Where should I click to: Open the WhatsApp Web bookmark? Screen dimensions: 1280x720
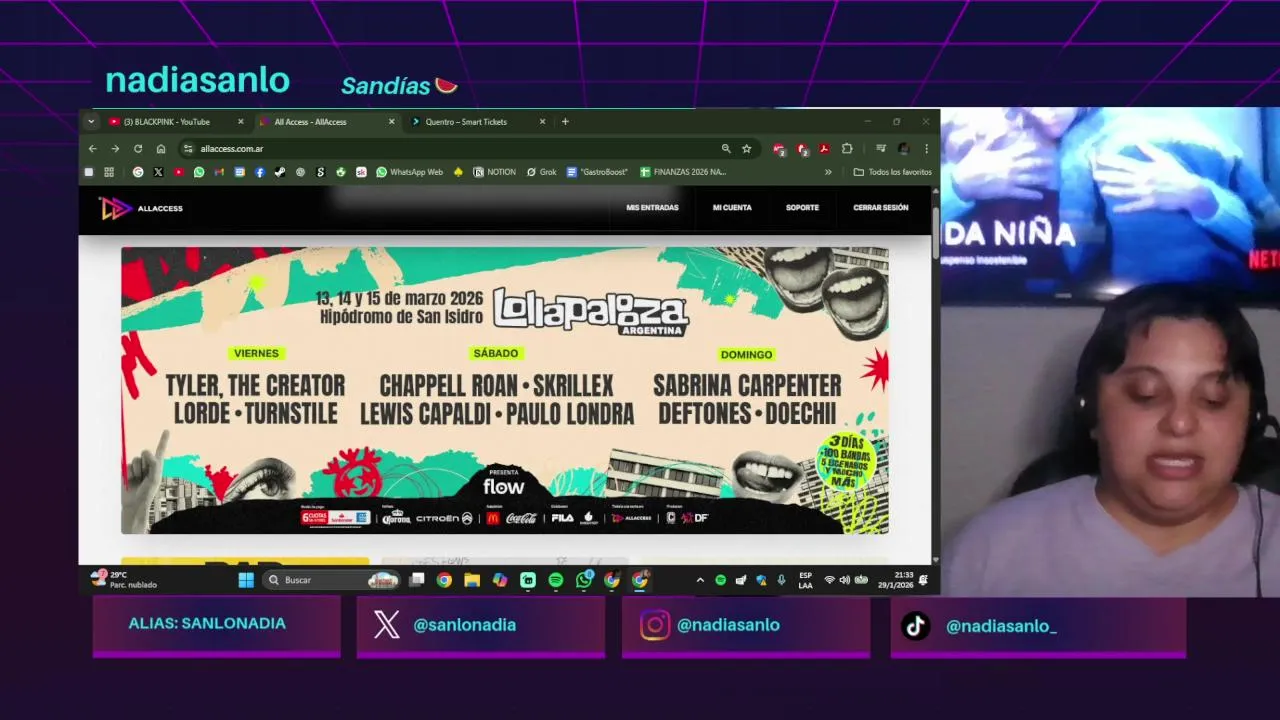click(x=410, y=172)
